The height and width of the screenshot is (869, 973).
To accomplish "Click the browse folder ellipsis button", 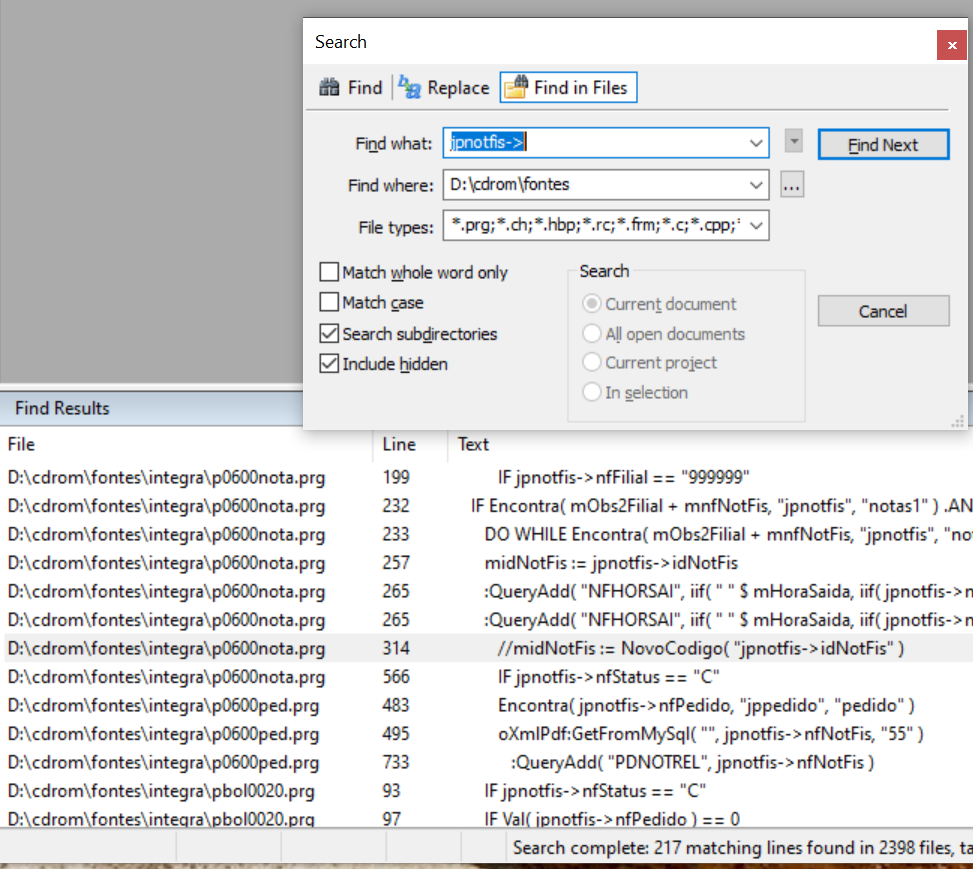I will tap(792, 185).
